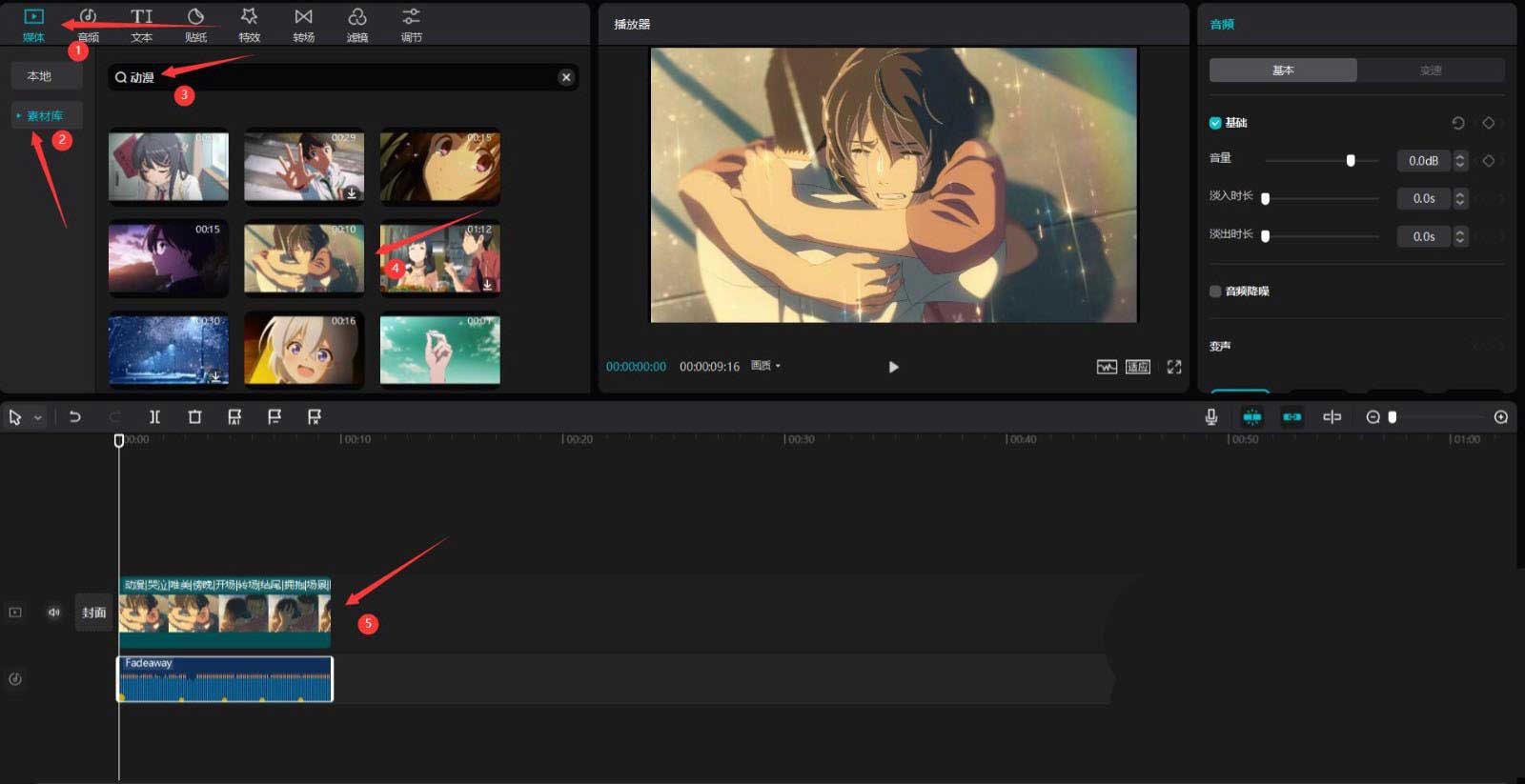The width and height of the screenshot is (1525, 784).
Task: Click the 0.0dB volume value field
Action: coord(1423,161)
